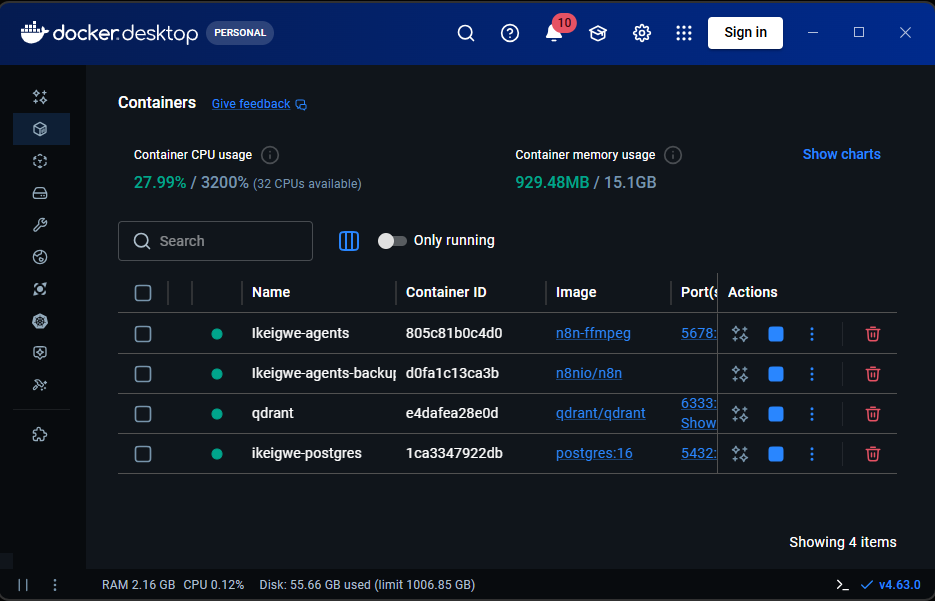
Task: Sort by the Container ID column header
Action: 446,293
